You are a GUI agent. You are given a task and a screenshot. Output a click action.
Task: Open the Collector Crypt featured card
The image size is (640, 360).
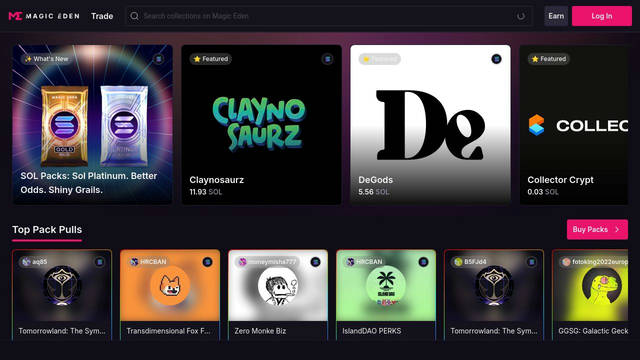click(574, 124)
